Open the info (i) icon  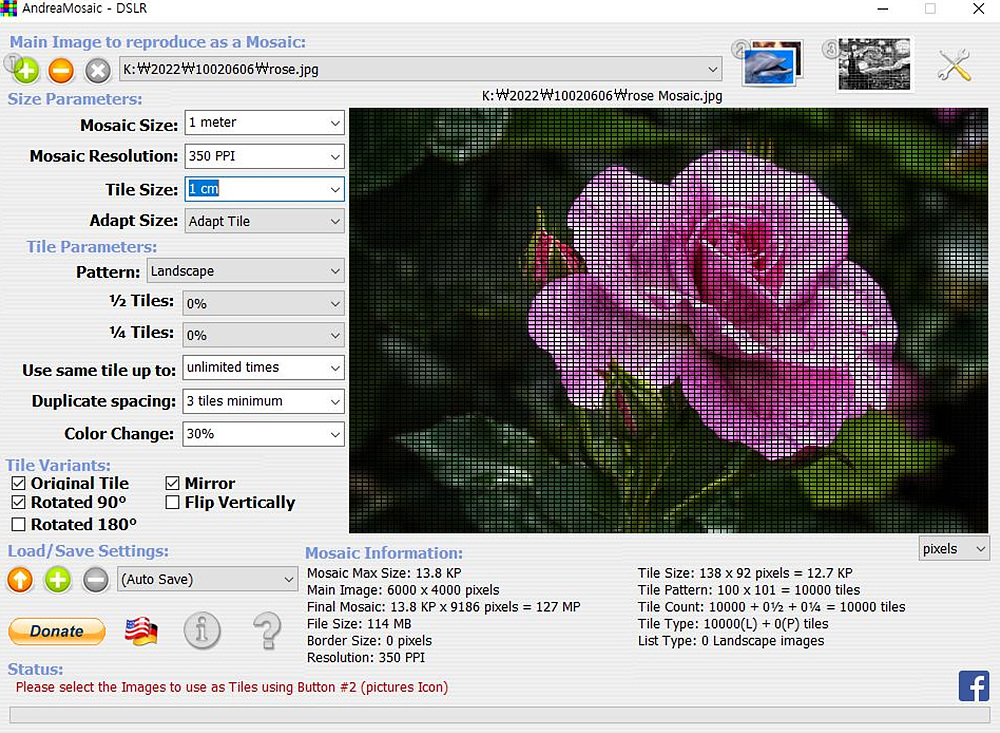[x=202, y=630]
